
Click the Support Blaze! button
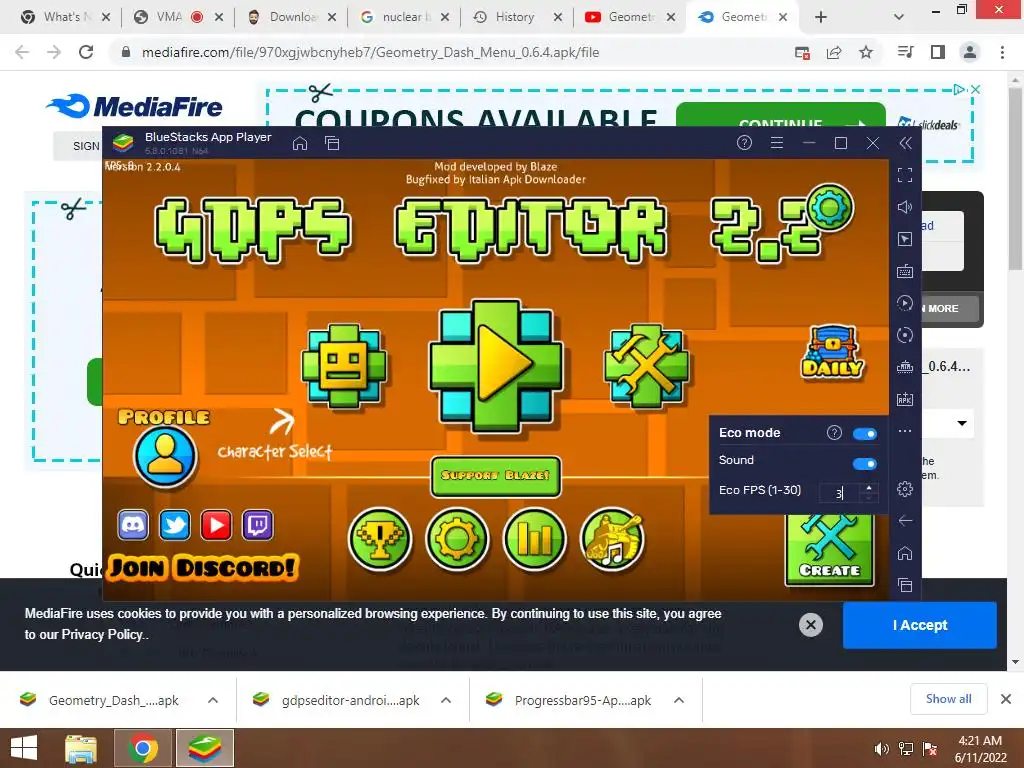click(x=496, y=475)
